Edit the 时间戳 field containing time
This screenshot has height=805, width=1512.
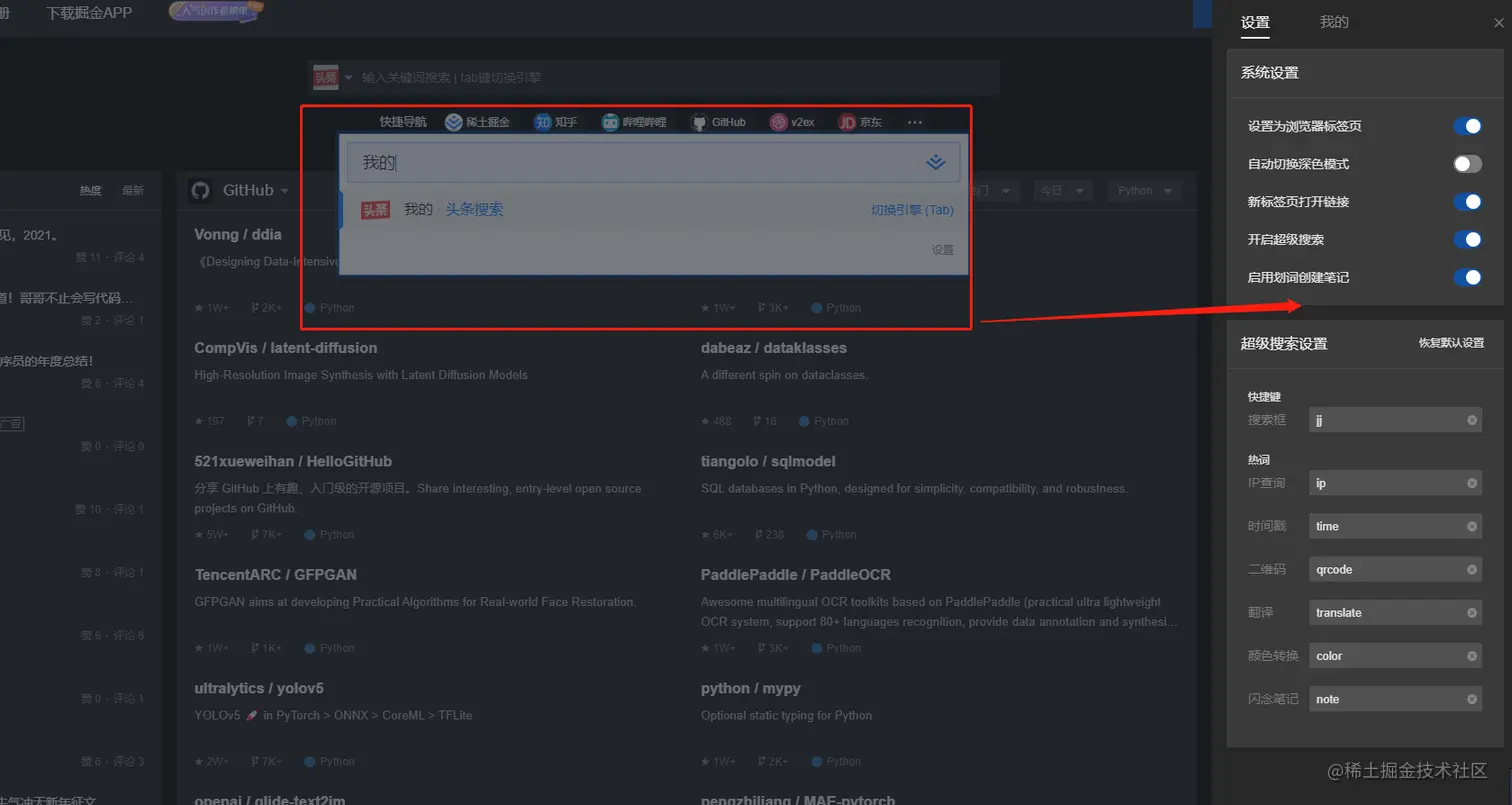point(1395,526)
